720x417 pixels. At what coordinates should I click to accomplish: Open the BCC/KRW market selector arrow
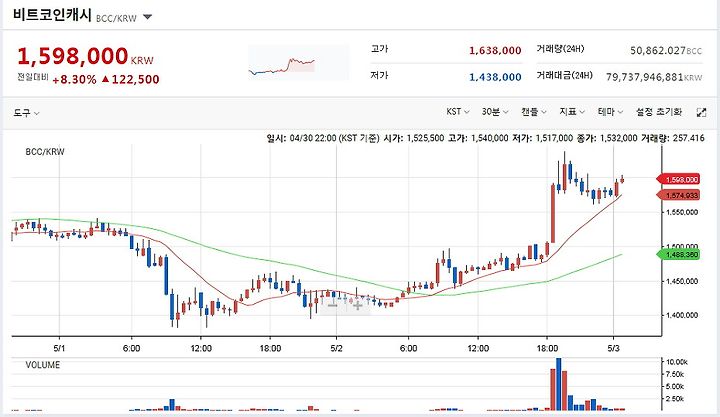coord(147,17)
